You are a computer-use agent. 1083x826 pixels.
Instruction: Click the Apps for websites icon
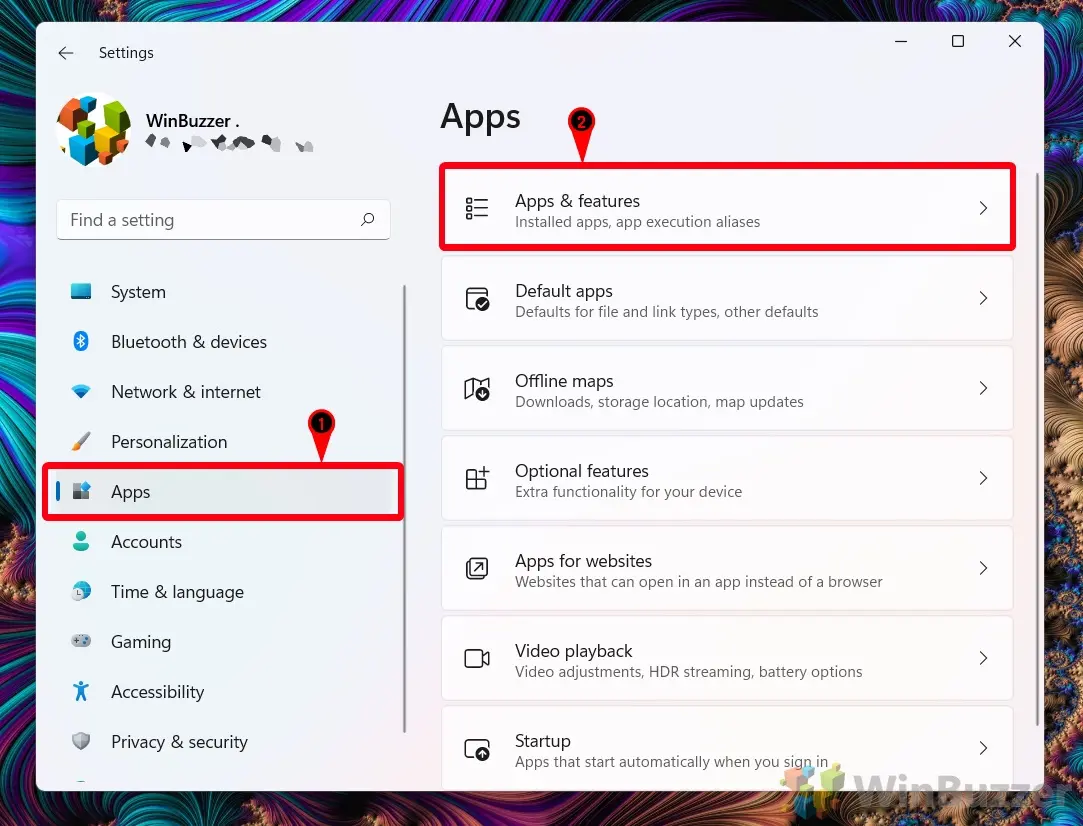(x=477, y=568)
